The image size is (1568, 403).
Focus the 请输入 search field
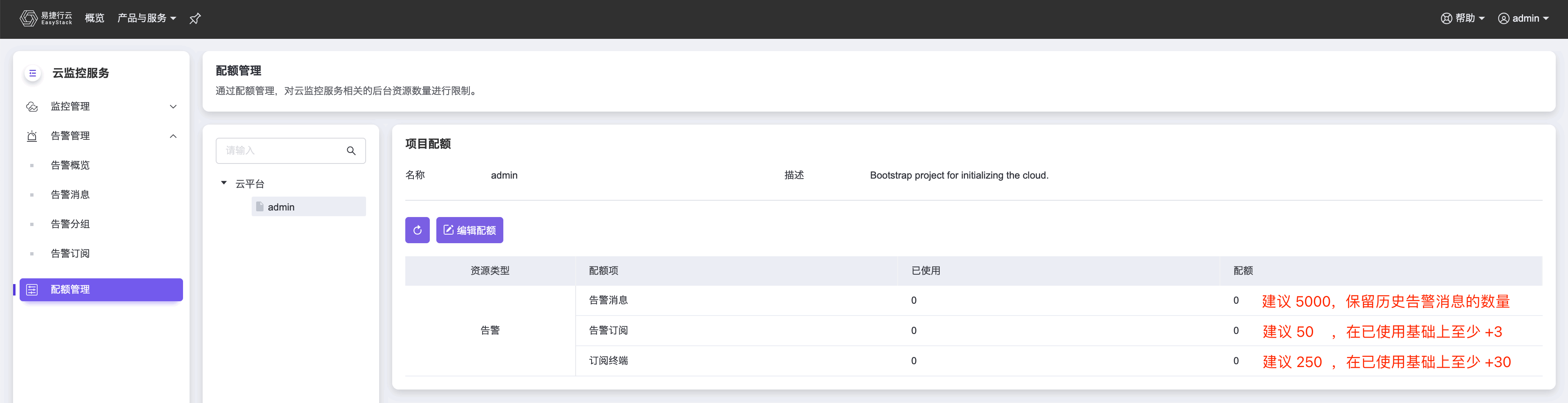(280, 151)
